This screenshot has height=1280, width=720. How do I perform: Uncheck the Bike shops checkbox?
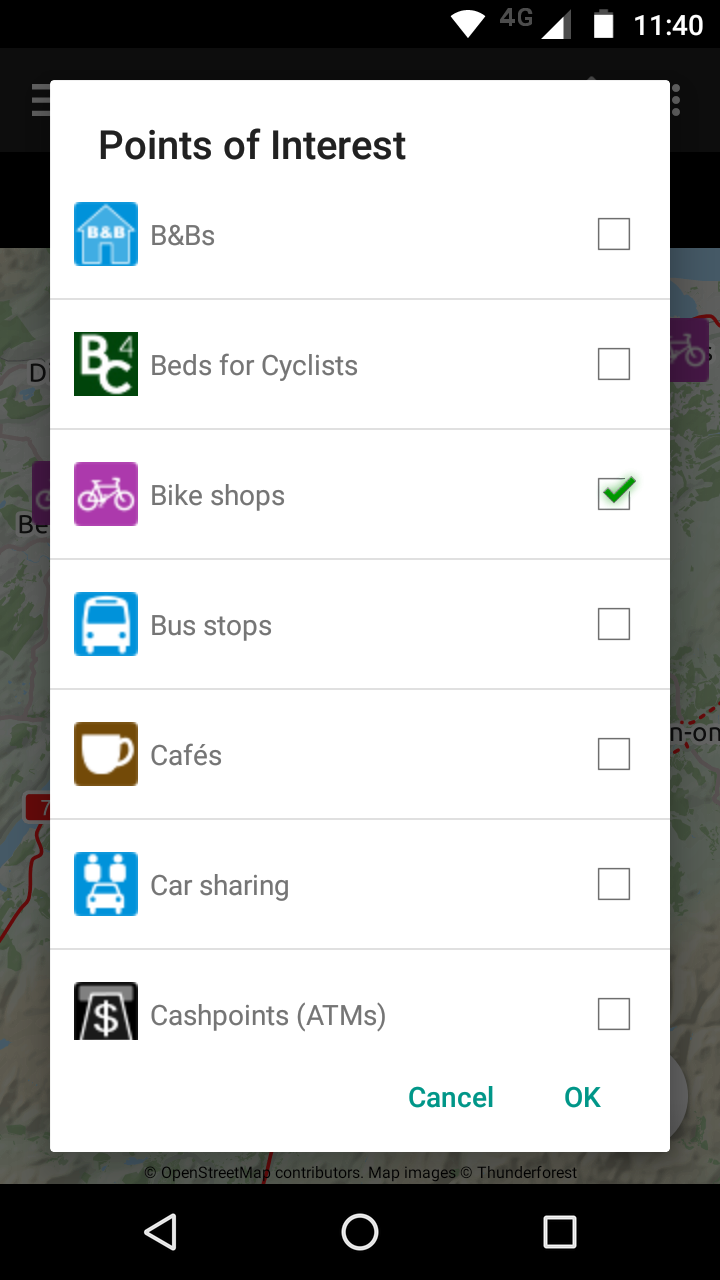(x=614, y=494)
